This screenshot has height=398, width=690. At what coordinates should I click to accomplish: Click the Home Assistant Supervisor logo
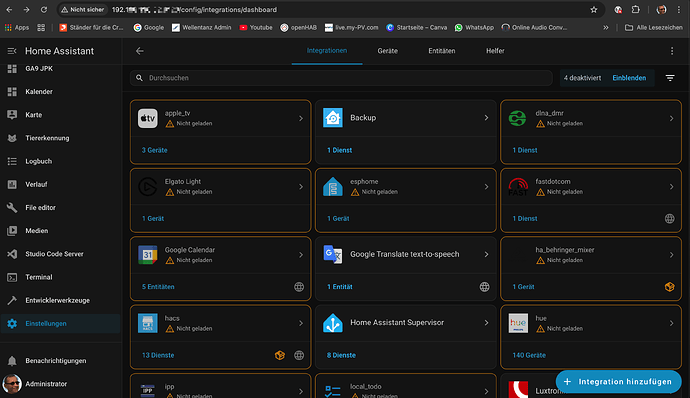[333, 323]
